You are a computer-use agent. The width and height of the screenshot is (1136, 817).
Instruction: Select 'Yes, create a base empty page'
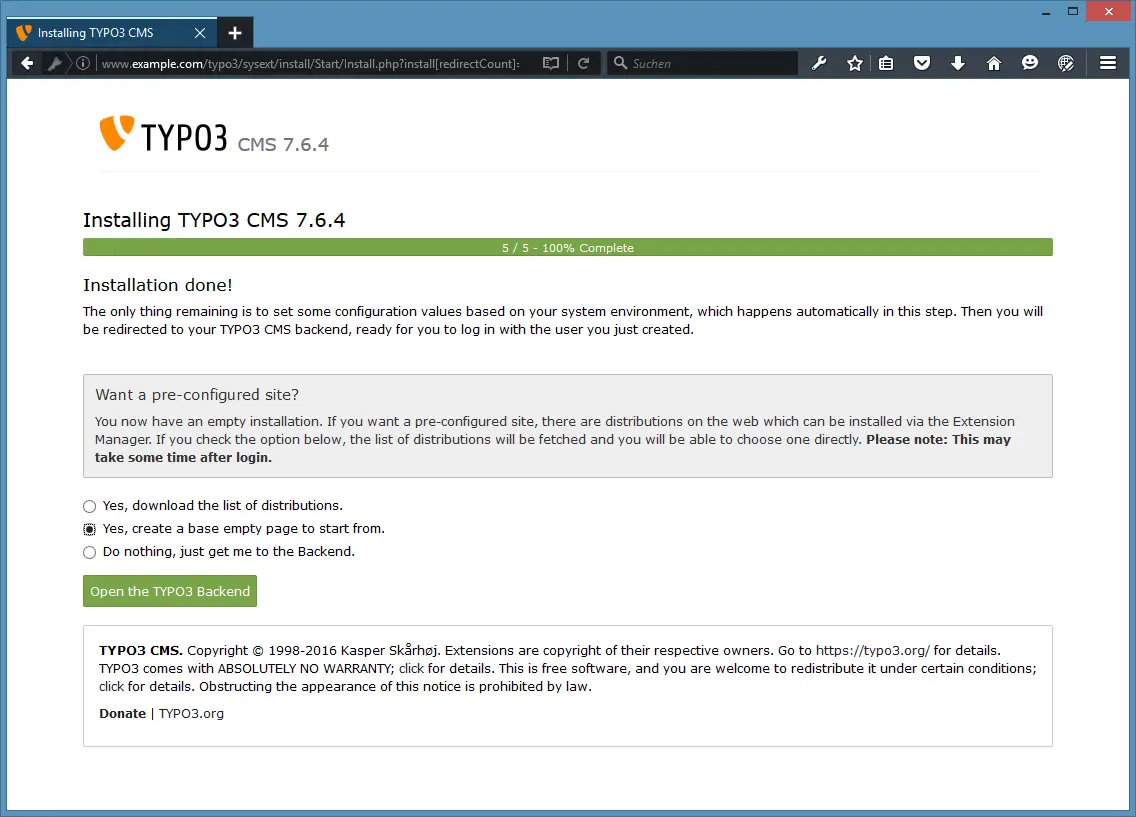pos(89,529)
